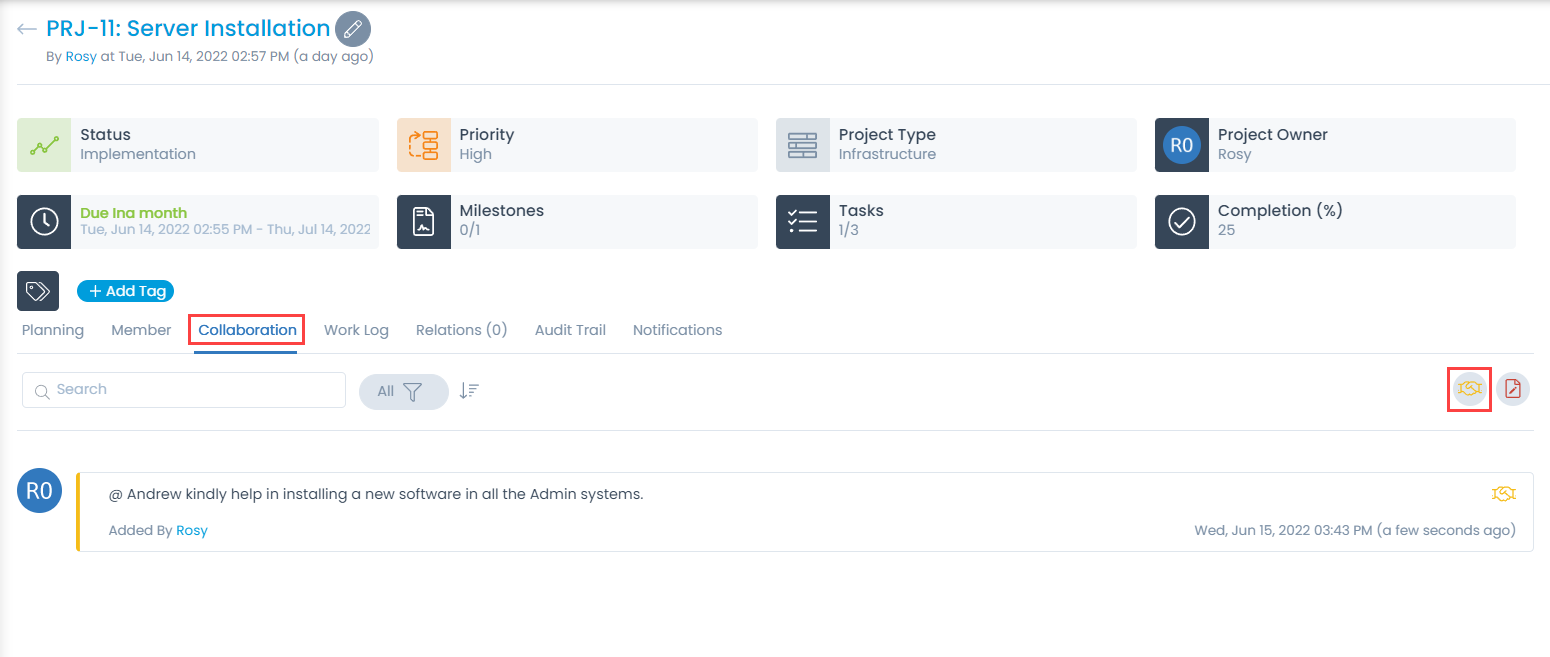
Task: Open the Status Implementation field
Action: coord(198,145)
